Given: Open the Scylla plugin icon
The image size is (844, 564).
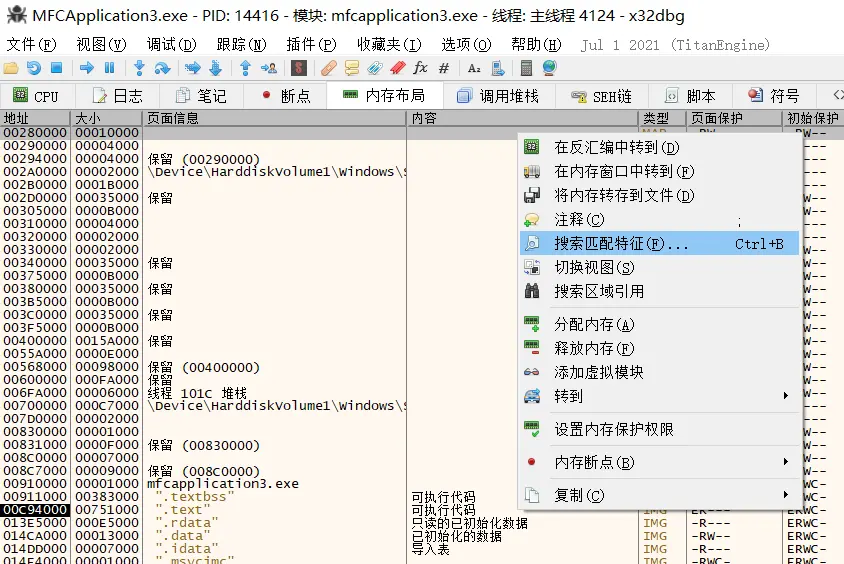Looking at the screenshot, I should [x=298, y=68].
